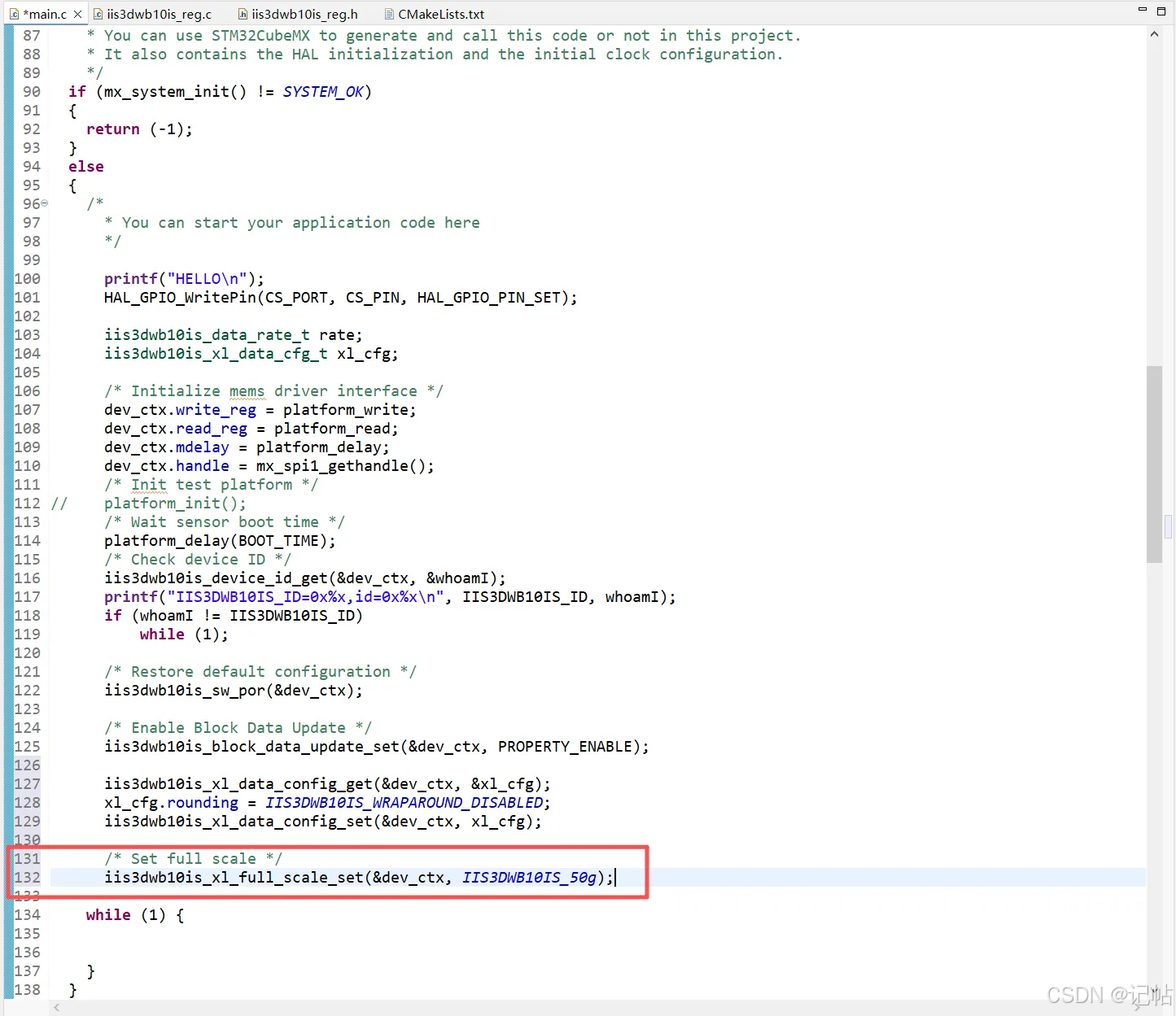Click the "Wait sensor boot time" comment
The image size is (1176, 1016).
225,522
